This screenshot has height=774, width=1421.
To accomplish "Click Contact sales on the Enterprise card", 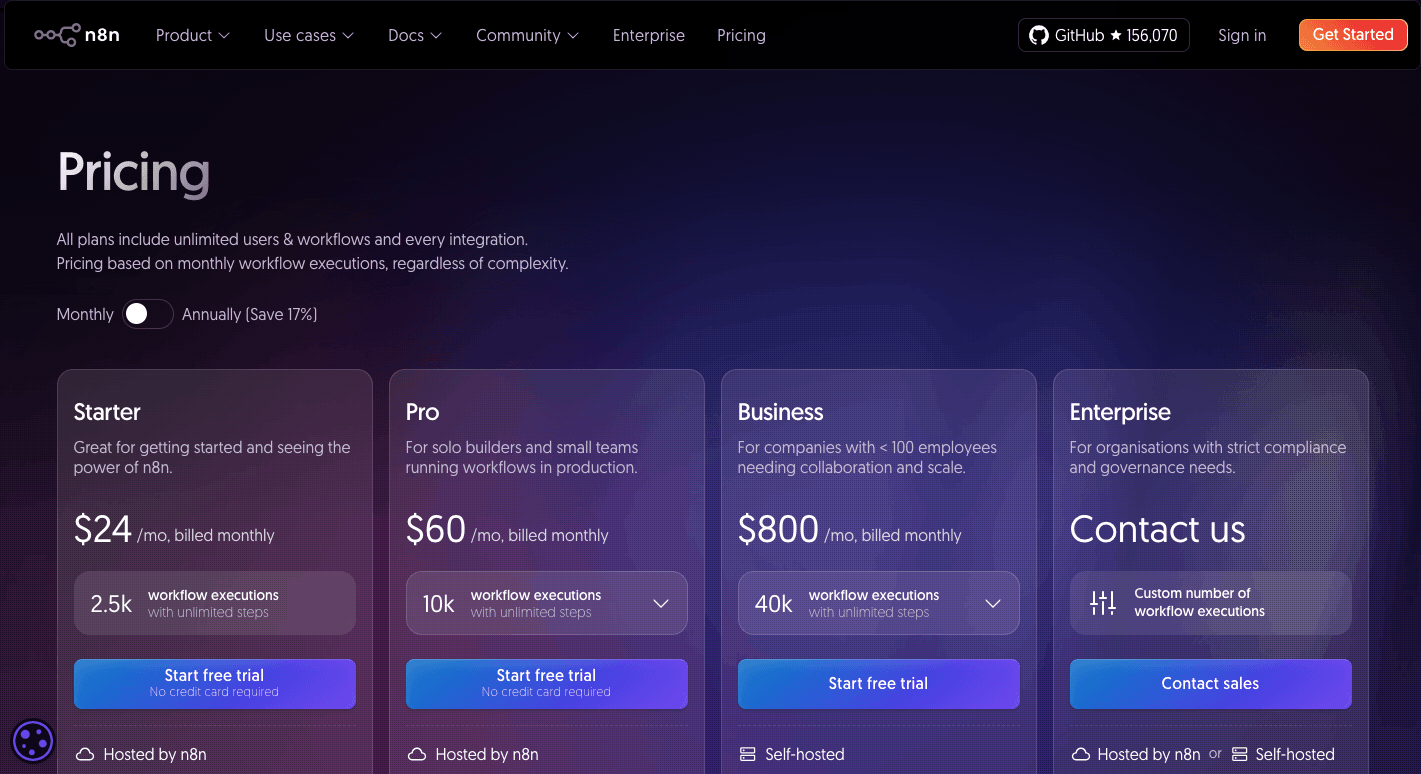I will [x=1210, y=683].
